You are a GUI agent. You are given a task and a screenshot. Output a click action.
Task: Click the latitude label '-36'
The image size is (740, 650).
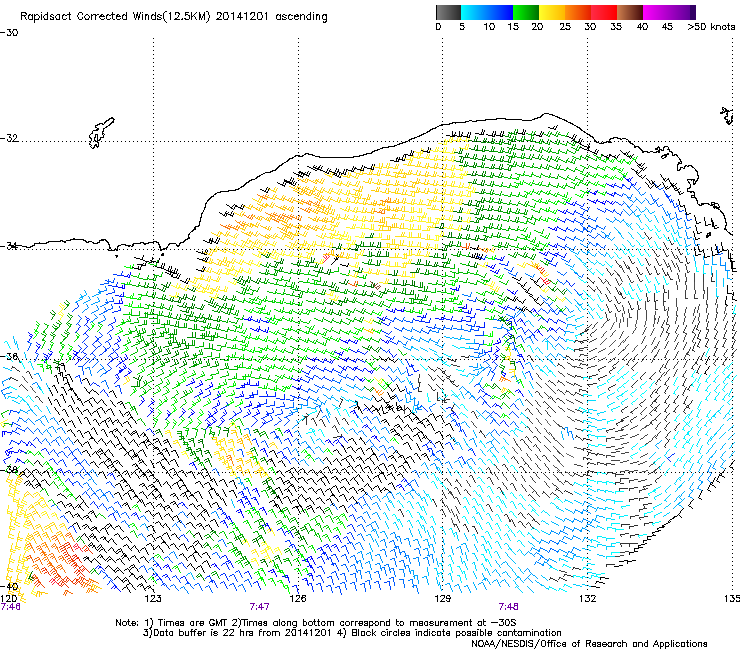[9, 356]
